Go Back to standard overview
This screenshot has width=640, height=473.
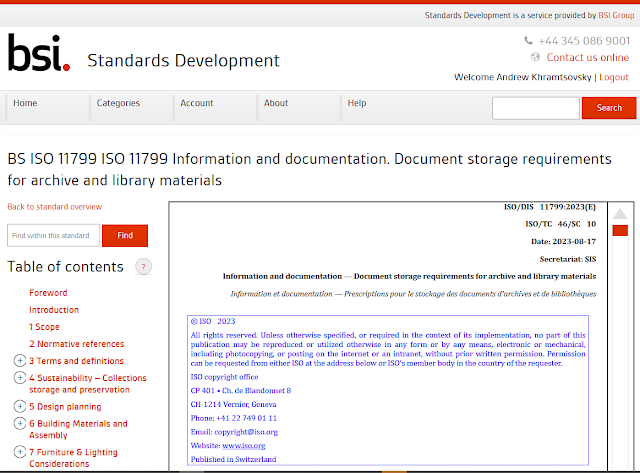[55, 207]
